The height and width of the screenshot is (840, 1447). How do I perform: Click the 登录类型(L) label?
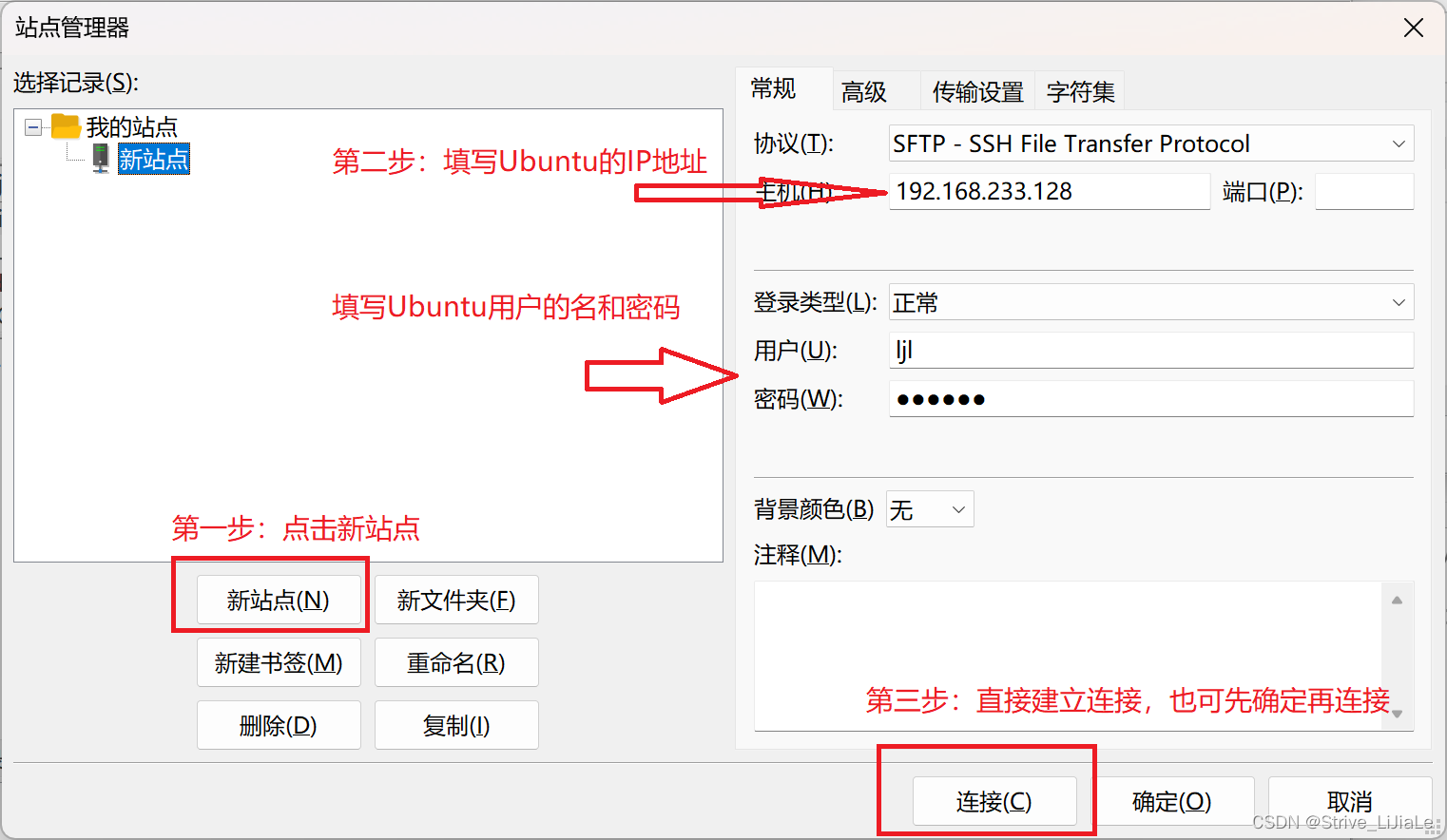click(x=815, y=302)
